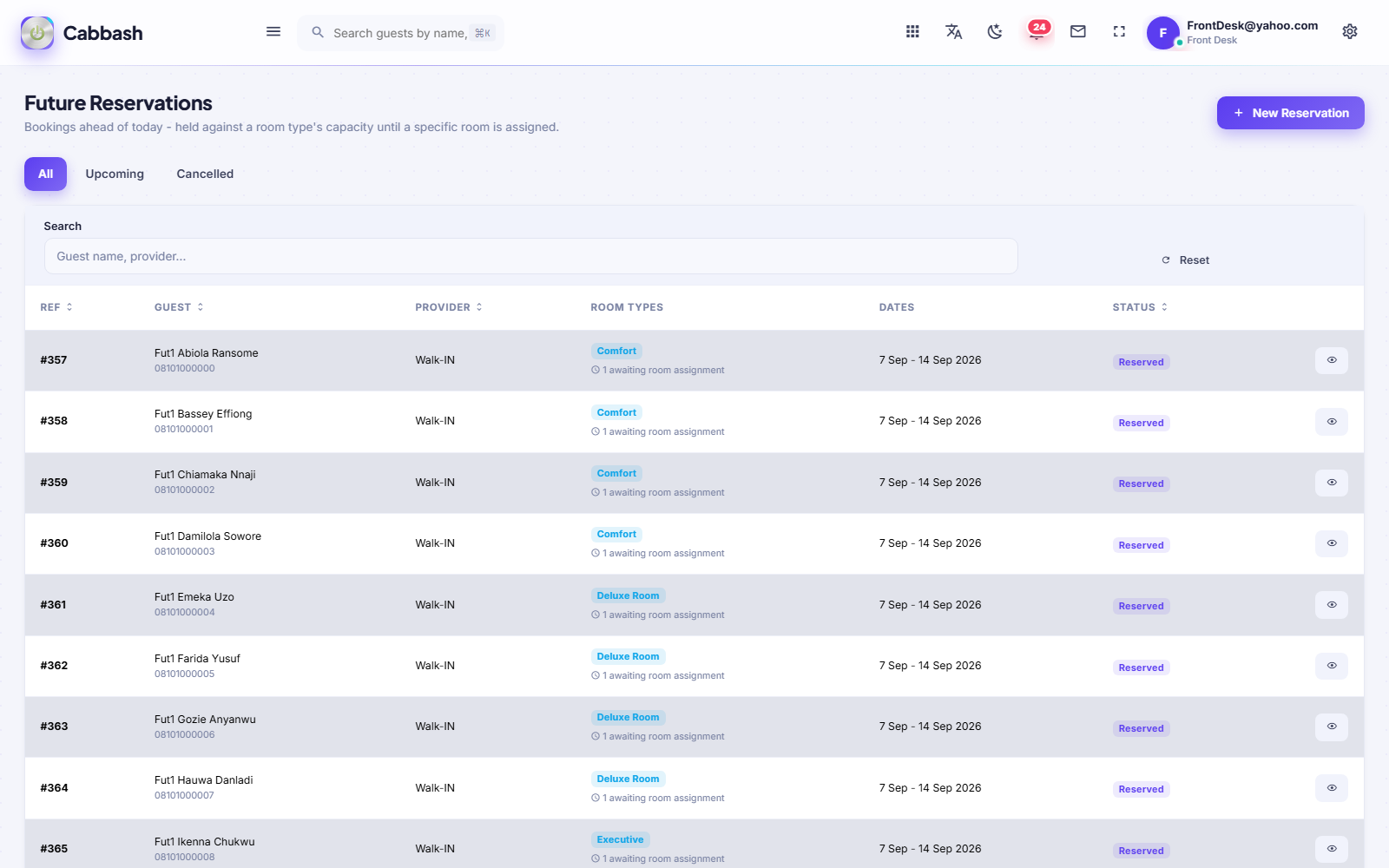Viewport: 1389px width, 868px height.
Task: Click Reserved status for #362
Action: (1141, 668)
